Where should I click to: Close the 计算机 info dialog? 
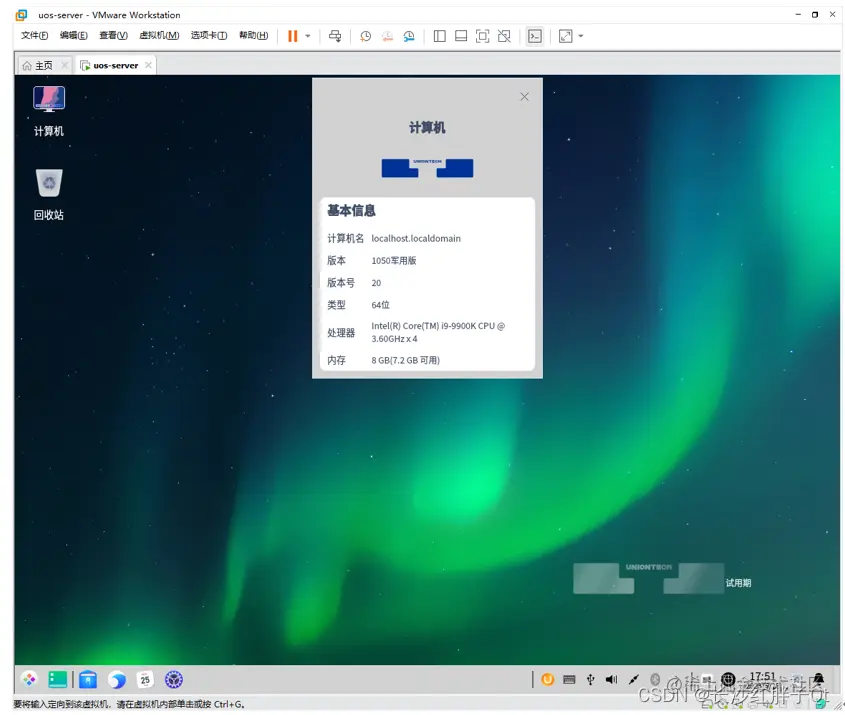[x=524, y=96]
